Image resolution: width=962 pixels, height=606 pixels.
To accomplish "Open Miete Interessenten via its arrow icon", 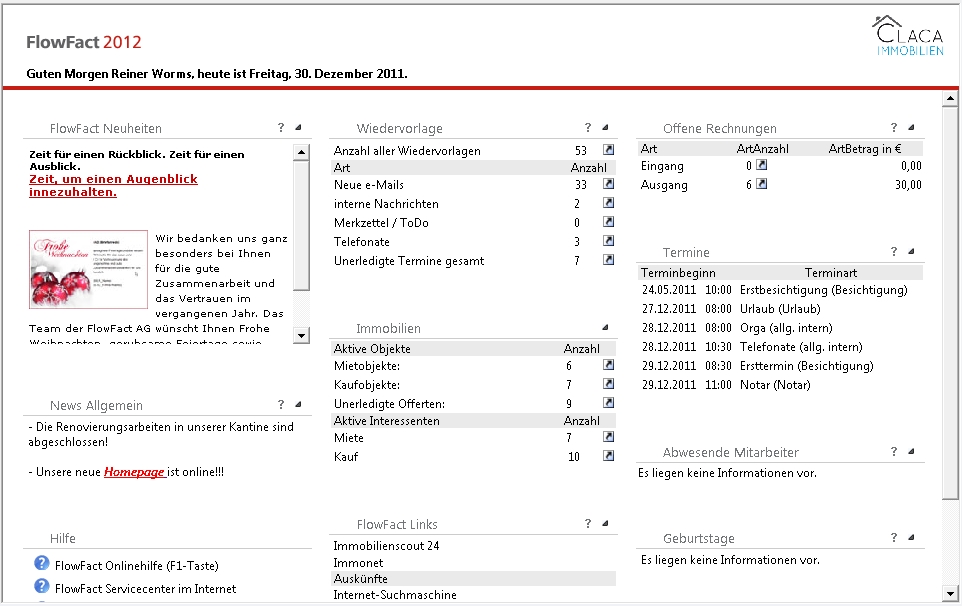I will 608,437.
